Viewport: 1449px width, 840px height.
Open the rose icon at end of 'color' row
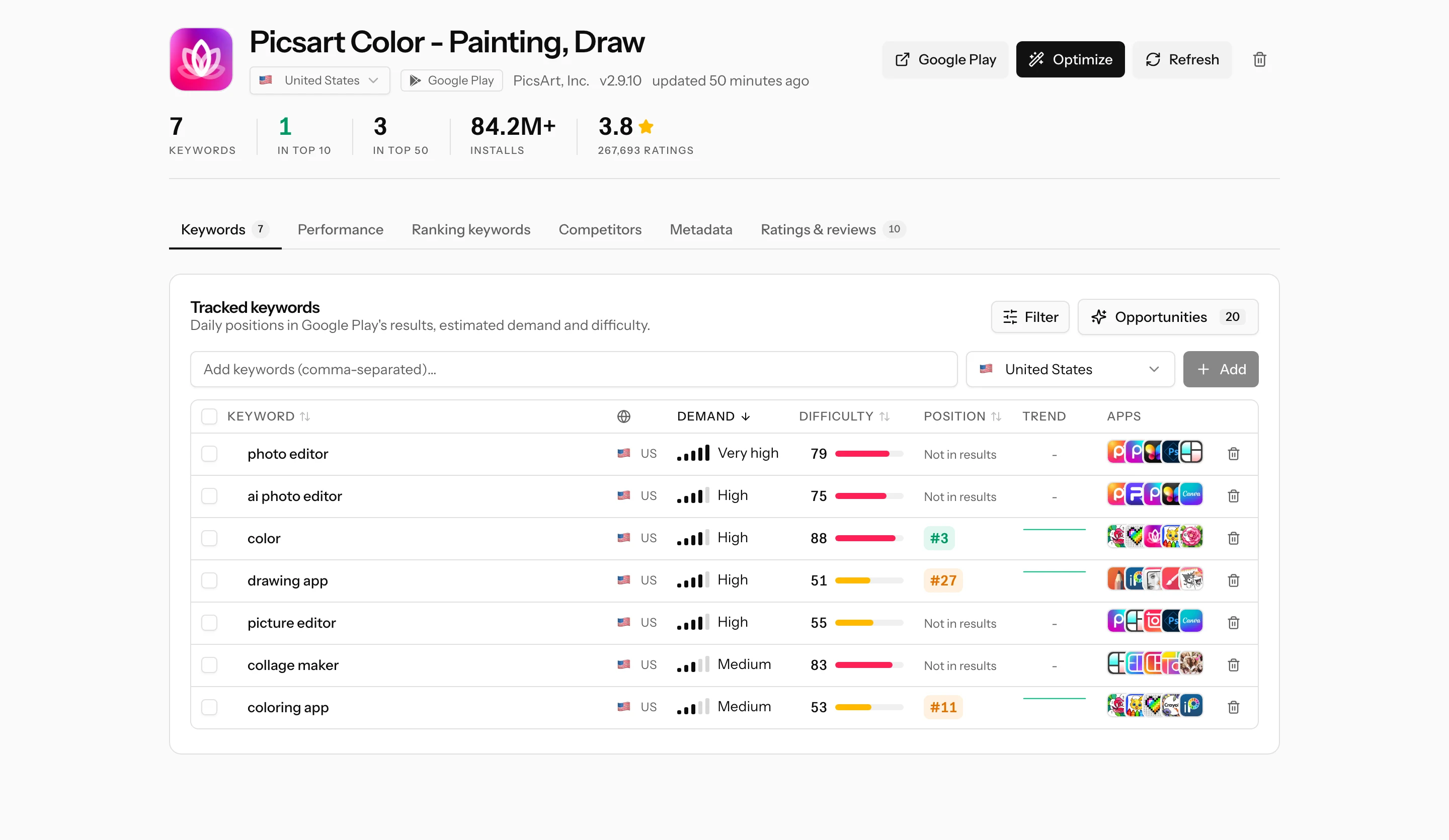(x=1191, y=536)
